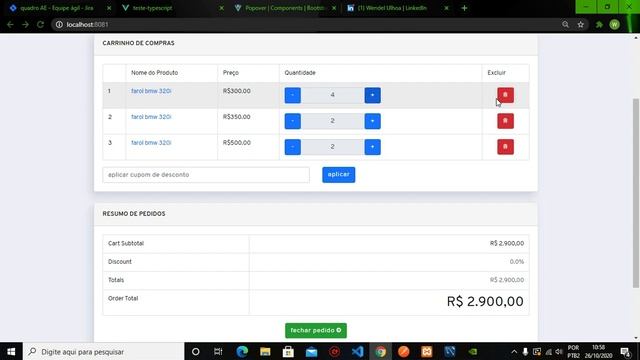The height and width of the screenshot is (360, 640).
Task: Open Microsoft Store from taskbar
Action: click(288, 351)
